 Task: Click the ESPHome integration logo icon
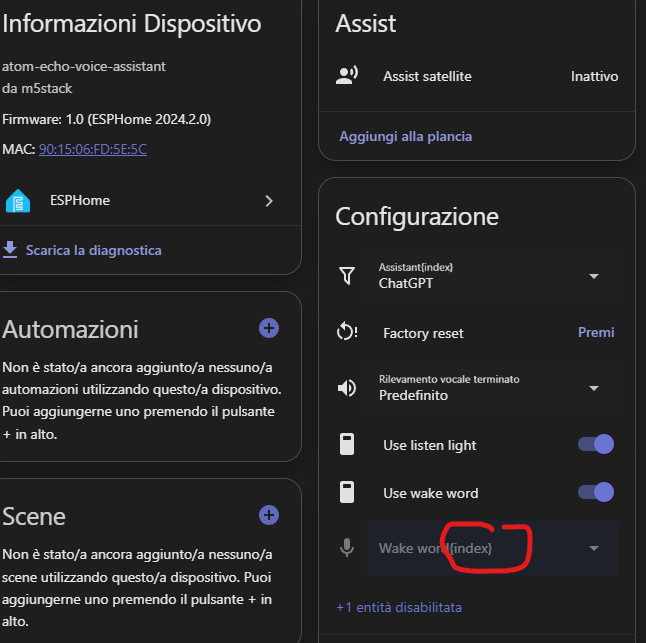[18, 201]
